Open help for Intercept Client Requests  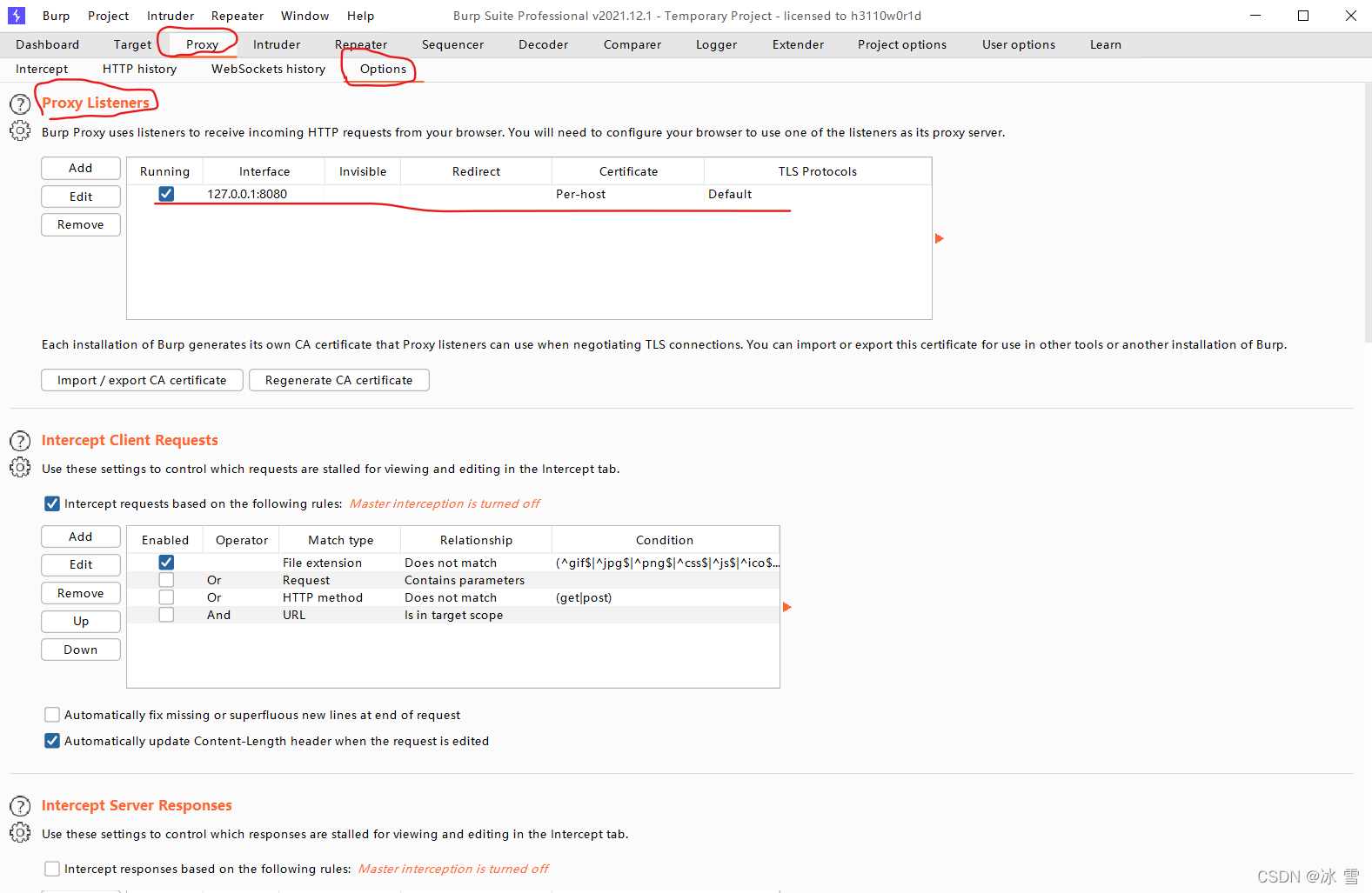point(20,441)
